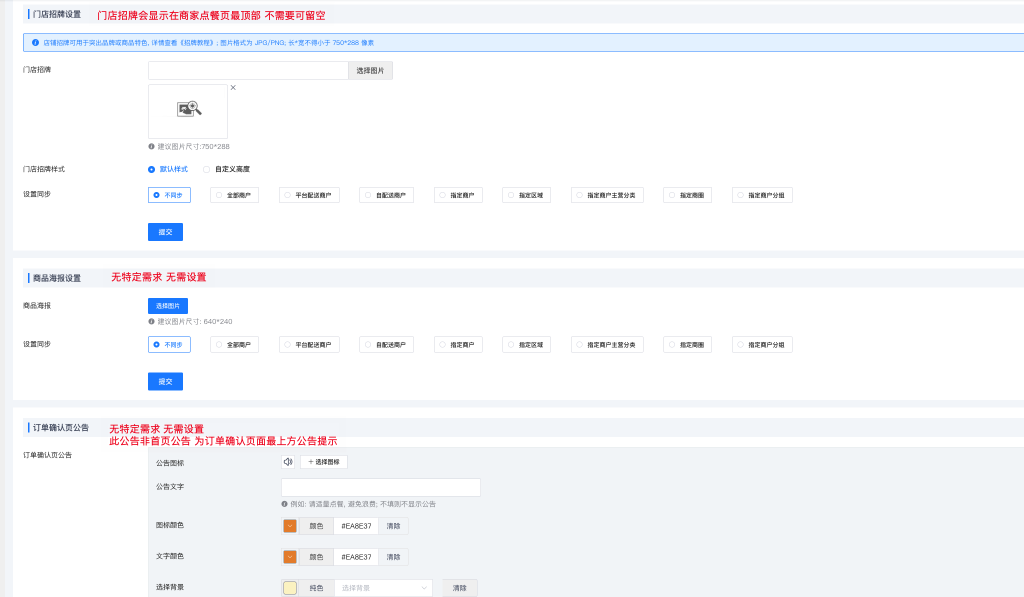Click blue 选择图片 button for product poster
1024x597 pixels.
pyautogui.click(x=168, y=306)
